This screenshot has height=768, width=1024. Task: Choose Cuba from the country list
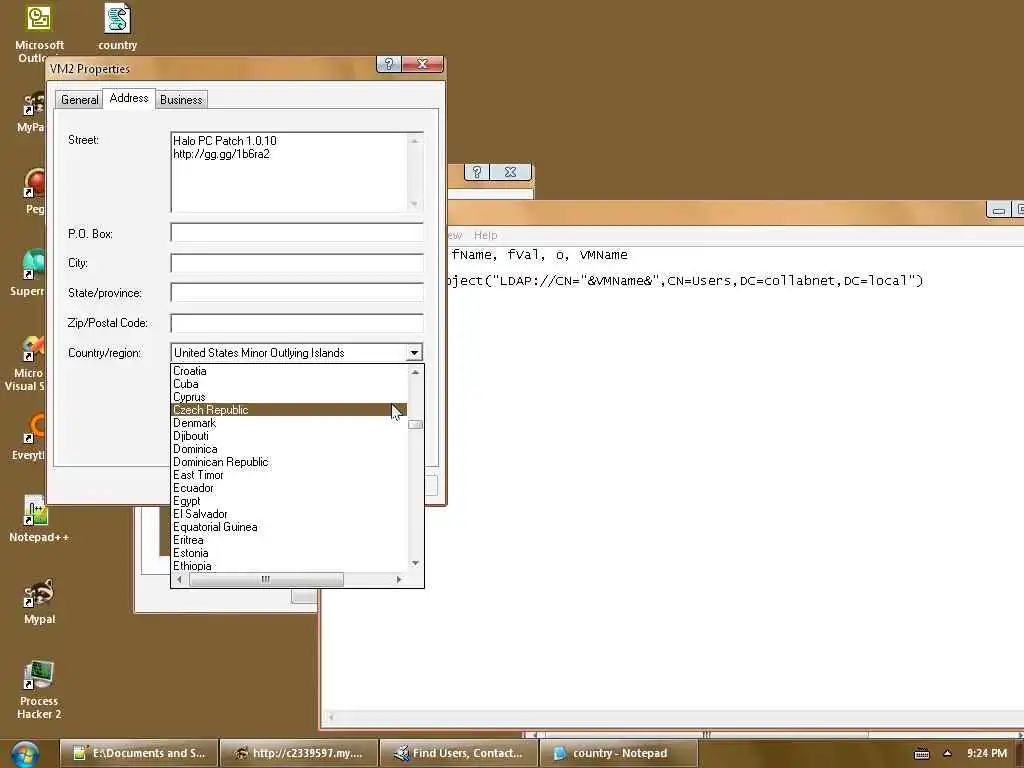point(289,384)
